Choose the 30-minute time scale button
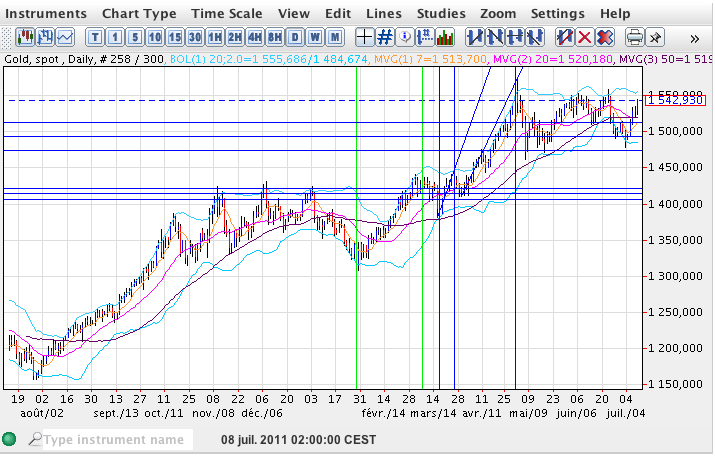715x458 pixels. click(x=195, y=37)
